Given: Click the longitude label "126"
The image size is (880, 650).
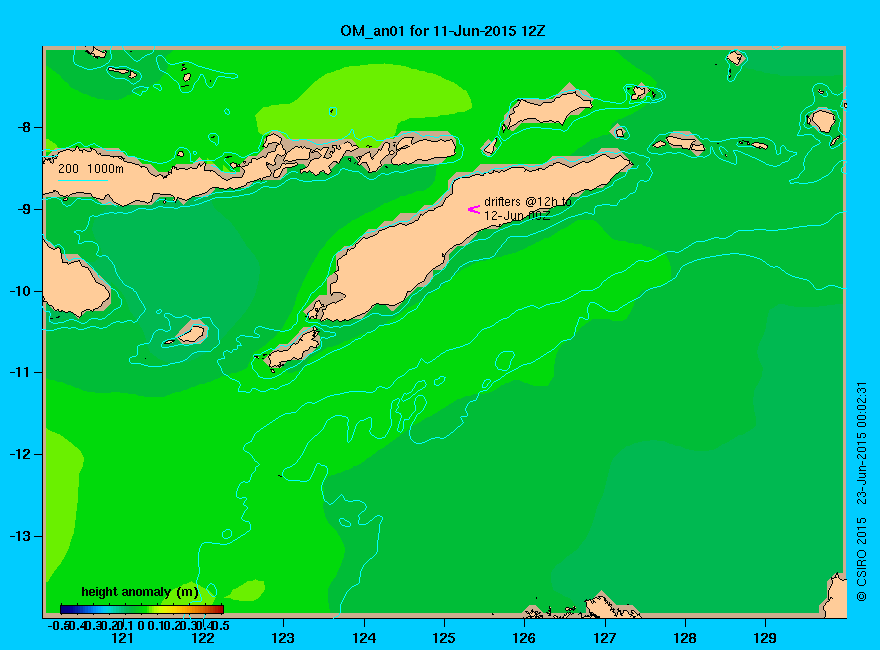Looking at the screenshot, I should 525,638.
